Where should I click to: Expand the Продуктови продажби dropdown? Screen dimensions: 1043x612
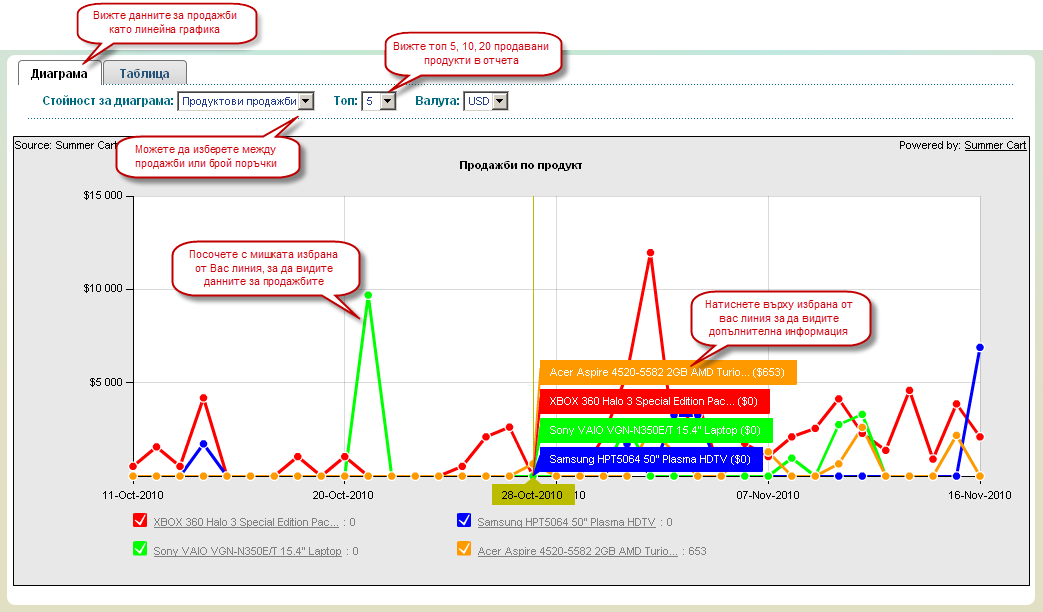click(x=246, y=101)
